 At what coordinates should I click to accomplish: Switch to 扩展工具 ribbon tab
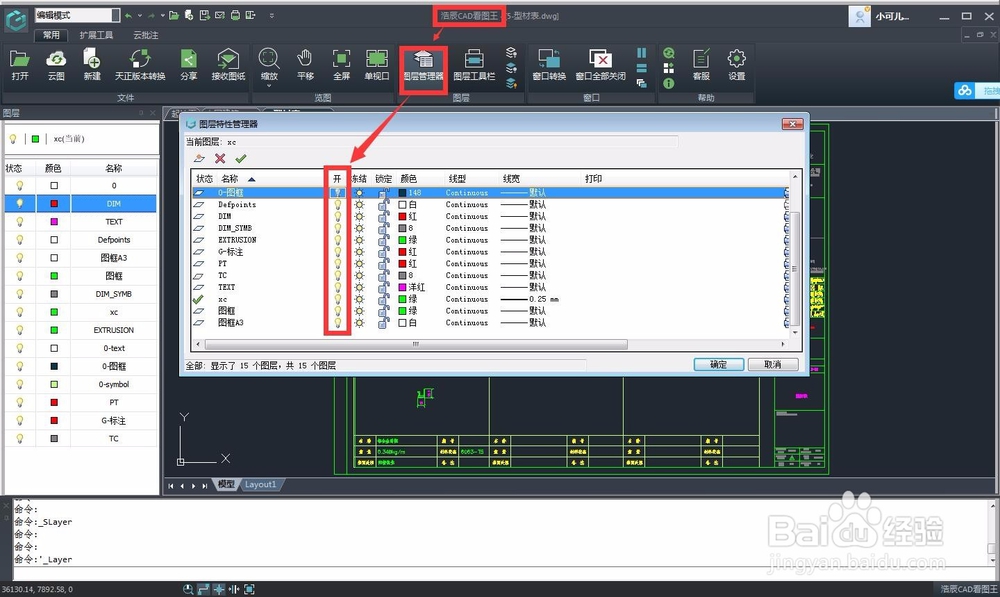click(x=96, y=35)
